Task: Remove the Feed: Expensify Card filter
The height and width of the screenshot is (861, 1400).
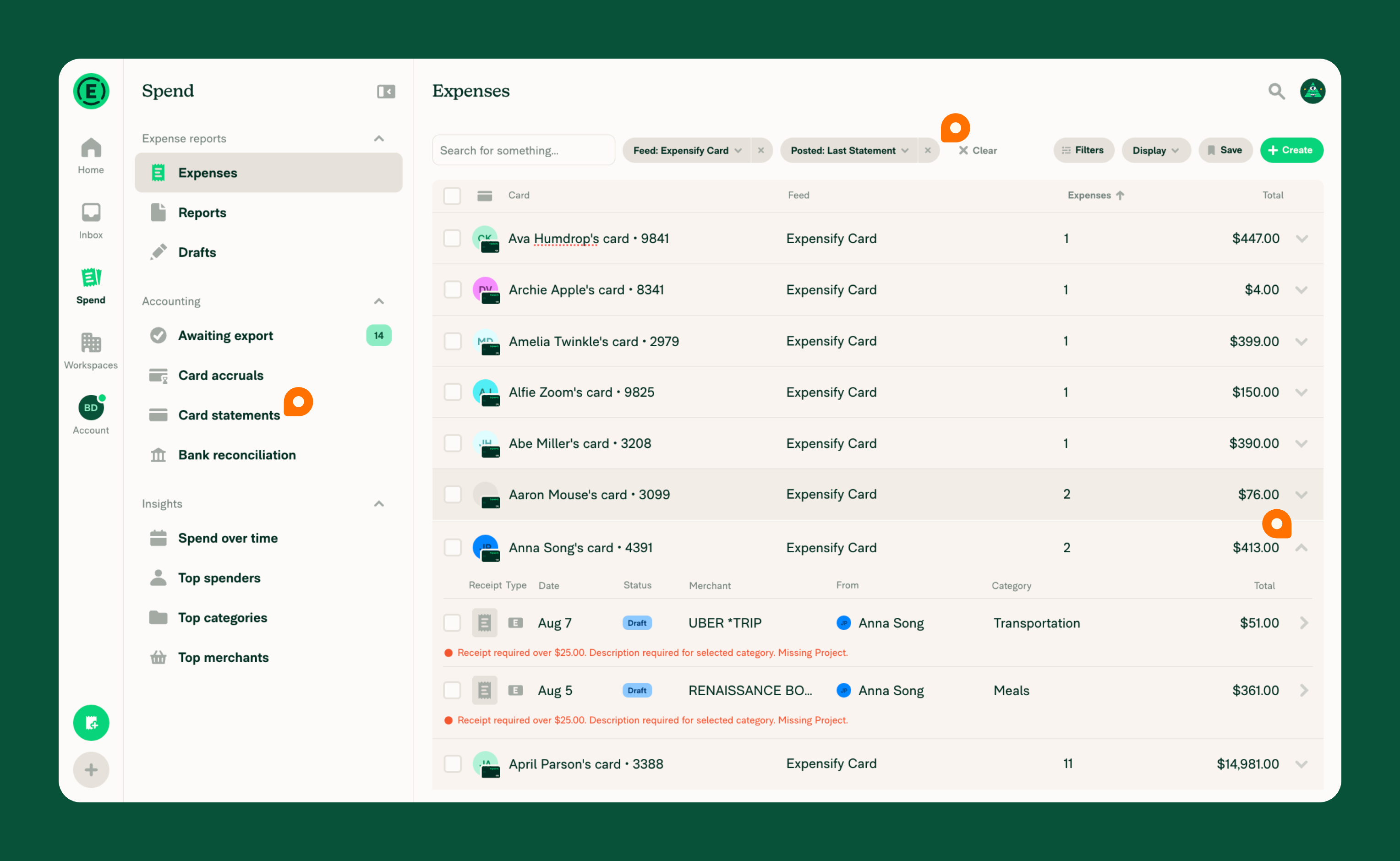Action: [761, 150]
